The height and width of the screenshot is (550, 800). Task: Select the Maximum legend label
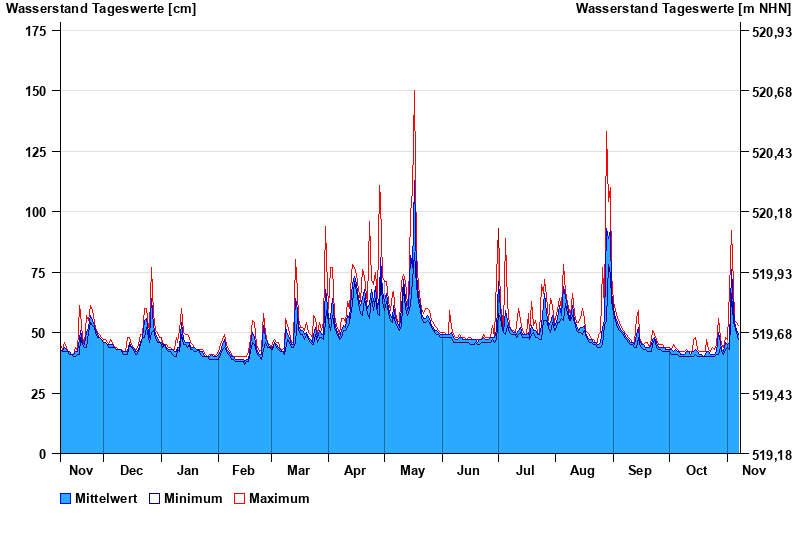coord(279,498)
